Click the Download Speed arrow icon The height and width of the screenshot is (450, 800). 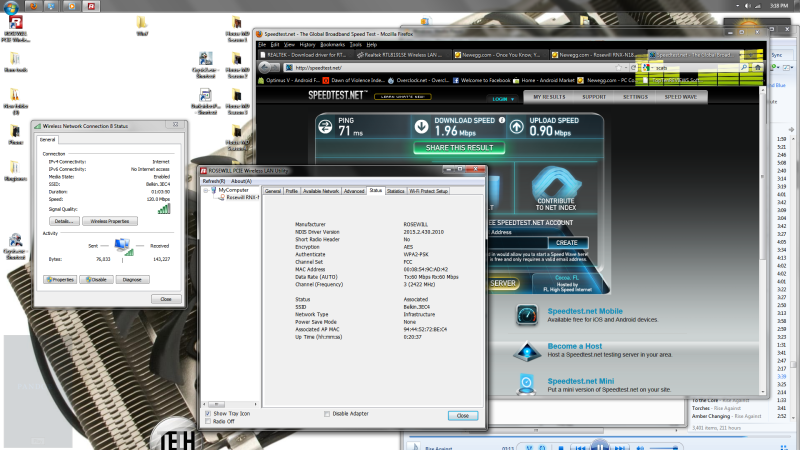421,127
